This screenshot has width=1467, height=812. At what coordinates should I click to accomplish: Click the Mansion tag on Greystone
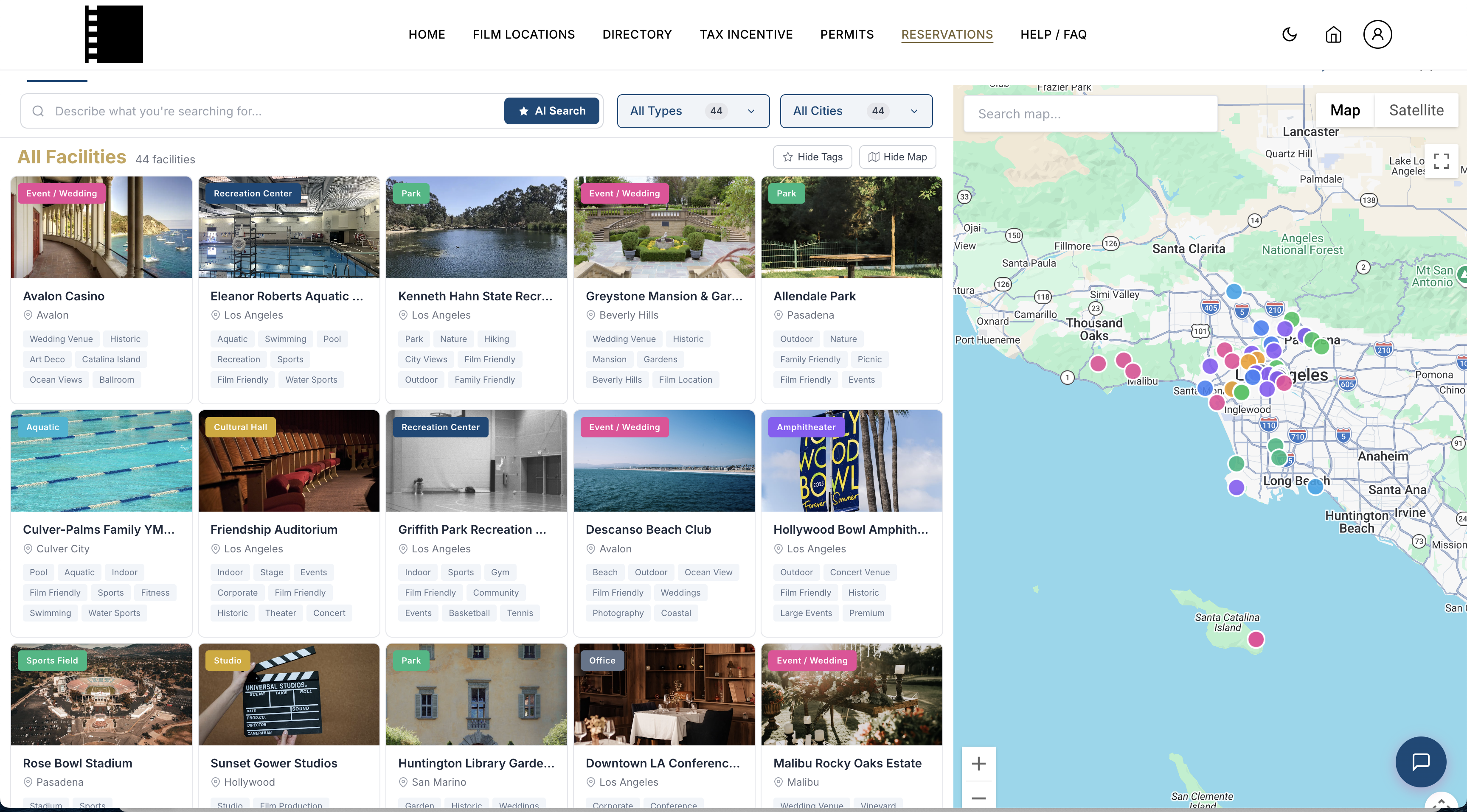610,359
